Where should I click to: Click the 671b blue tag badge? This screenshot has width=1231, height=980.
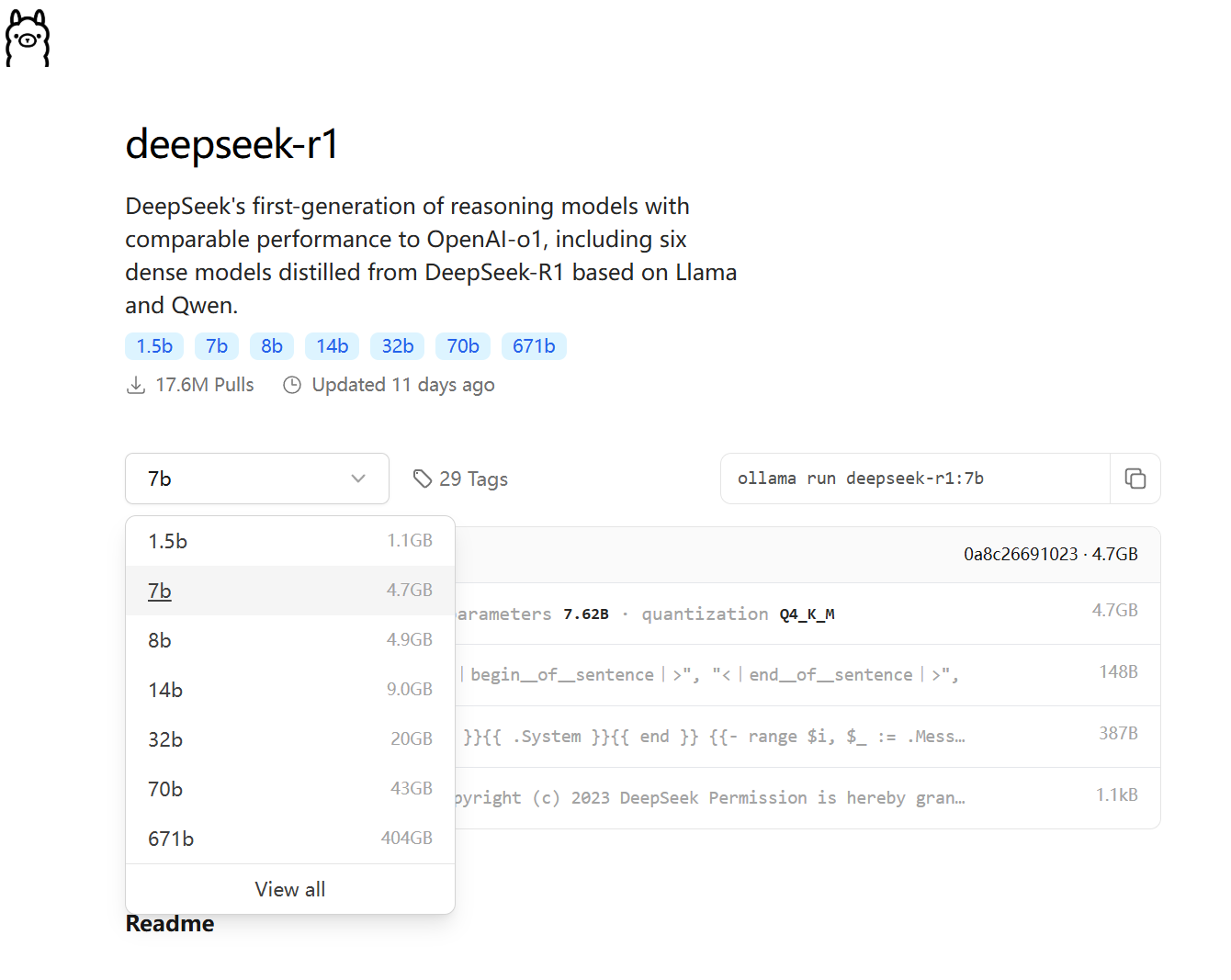coord(534,346)
